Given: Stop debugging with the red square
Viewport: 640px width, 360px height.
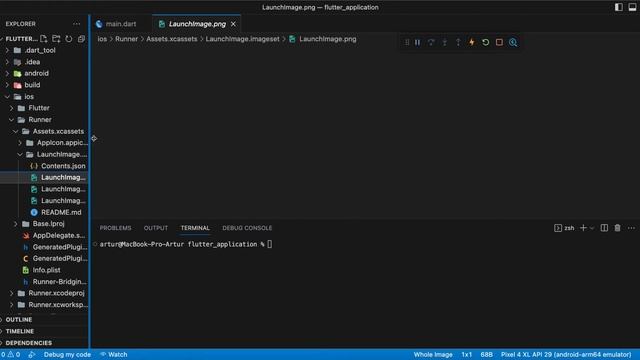Looking at the screenshot, I should pyautogui.click(x=499, y=42).
